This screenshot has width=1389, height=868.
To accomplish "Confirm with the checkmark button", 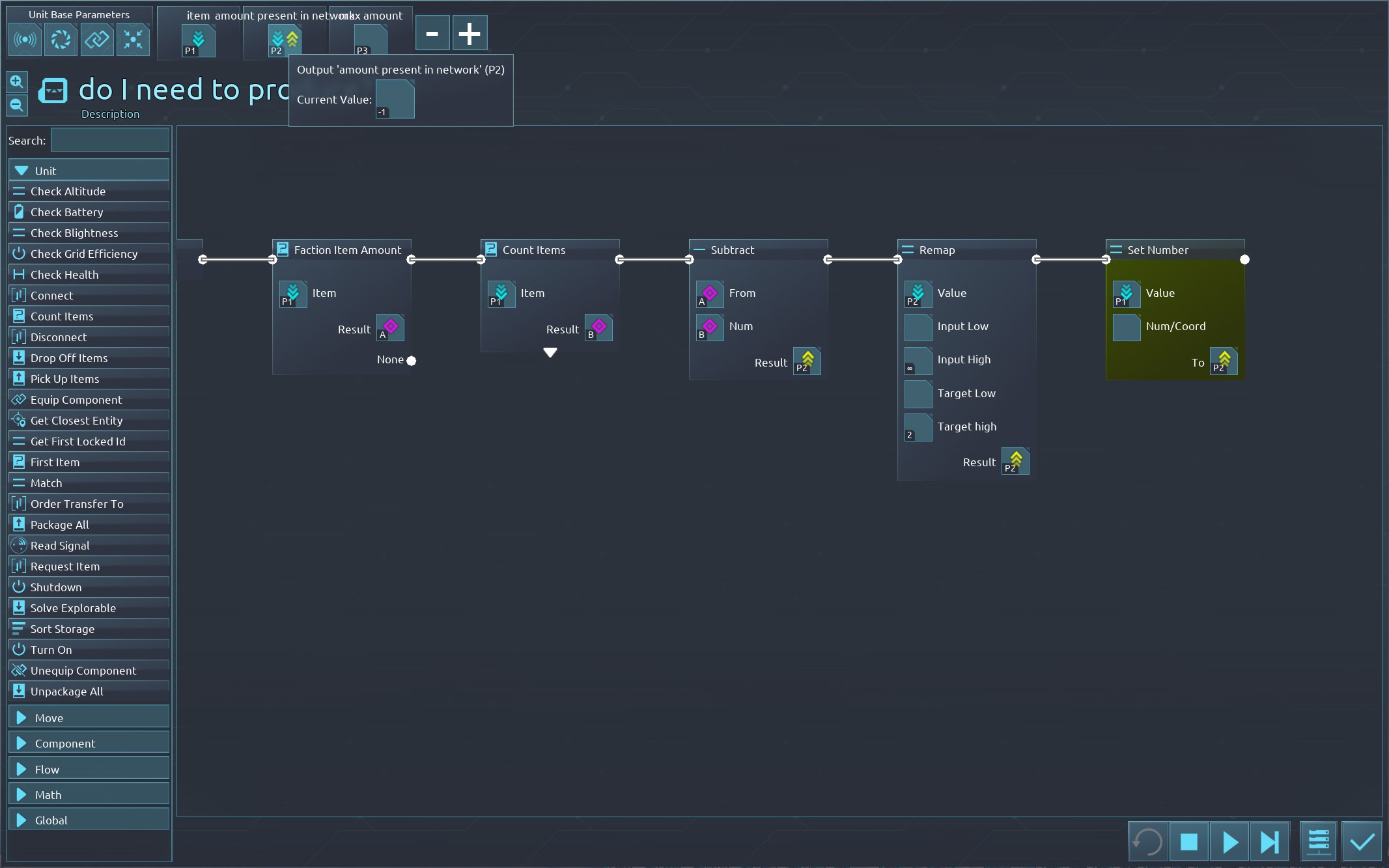I will click(1362, 842).
